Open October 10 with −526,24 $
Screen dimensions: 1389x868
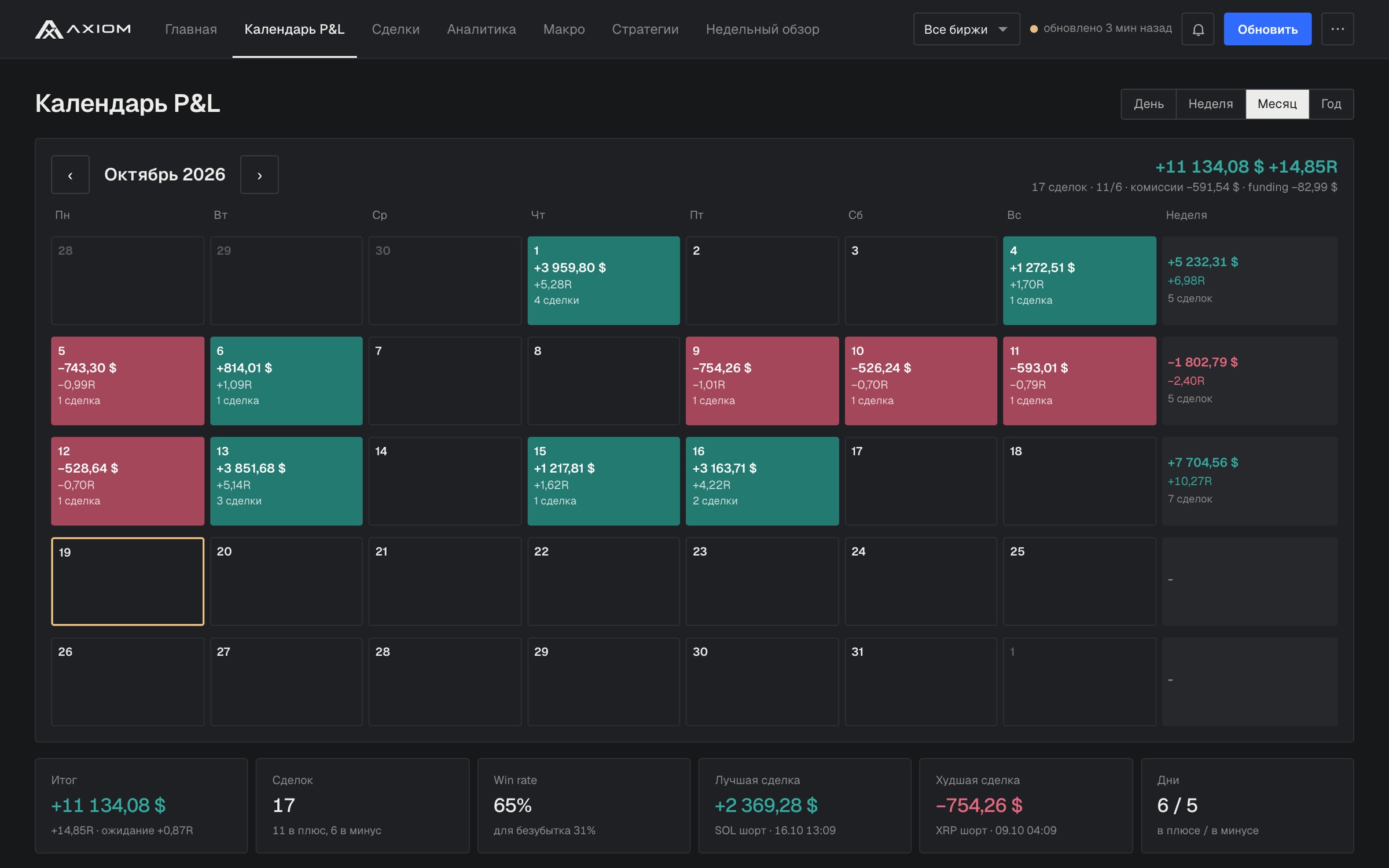click(x=921, y=381)
